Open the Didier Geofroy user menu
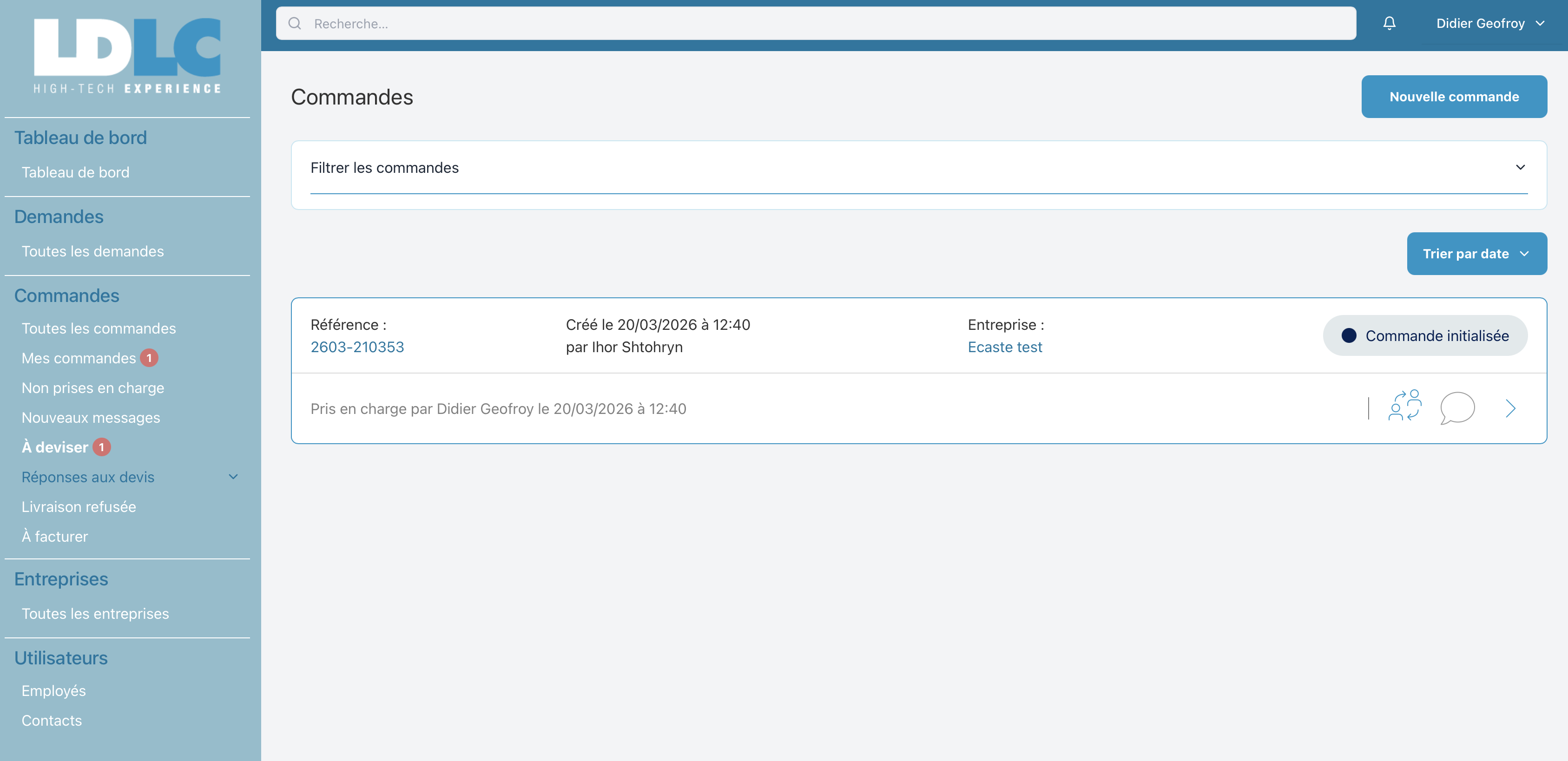 click(x=1490, y=24)
